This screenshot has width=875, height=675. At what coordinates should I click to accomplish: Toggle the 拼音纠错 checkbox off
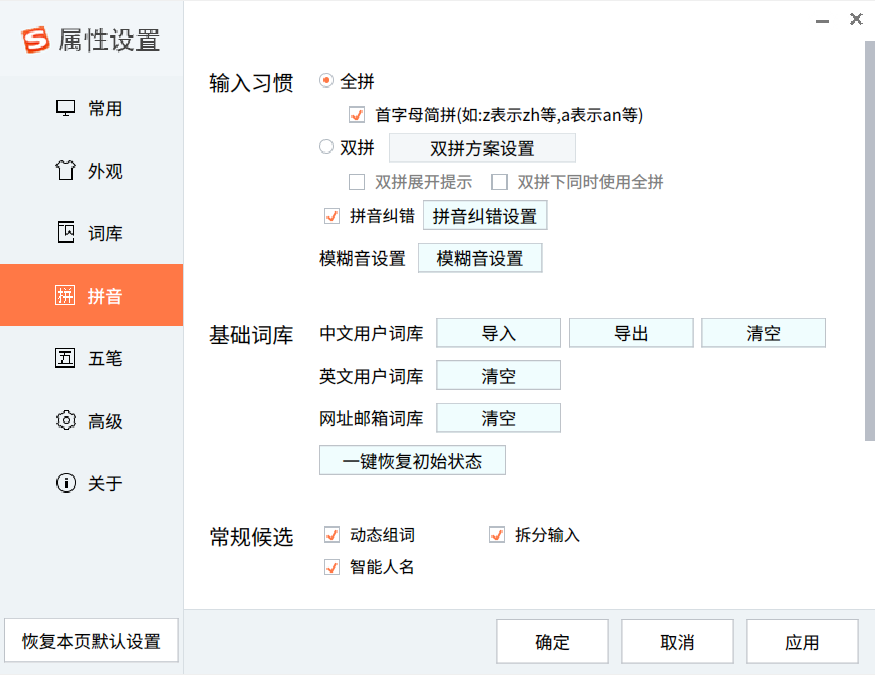pos(331,215)
